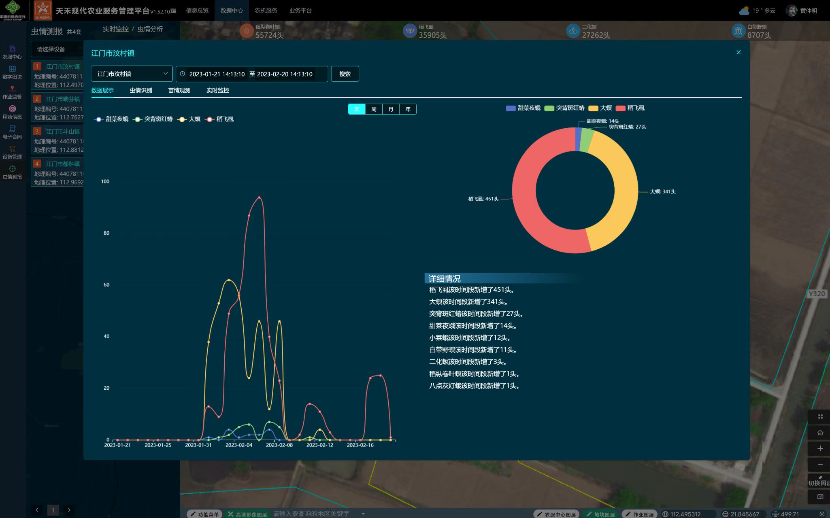Click the map home reset icon
Screen dimensions: 830x518
820,432
